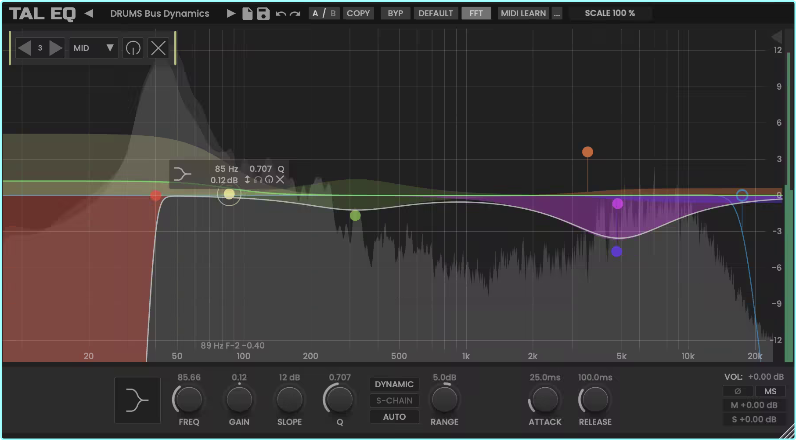
Task: Toggle the FFT spectrum display
Action: pyautogui.click(x=476, y=14)
